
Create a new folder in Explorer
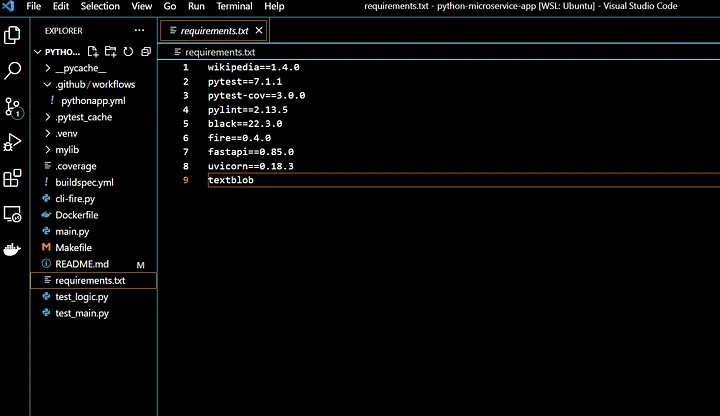coord(111,51)
